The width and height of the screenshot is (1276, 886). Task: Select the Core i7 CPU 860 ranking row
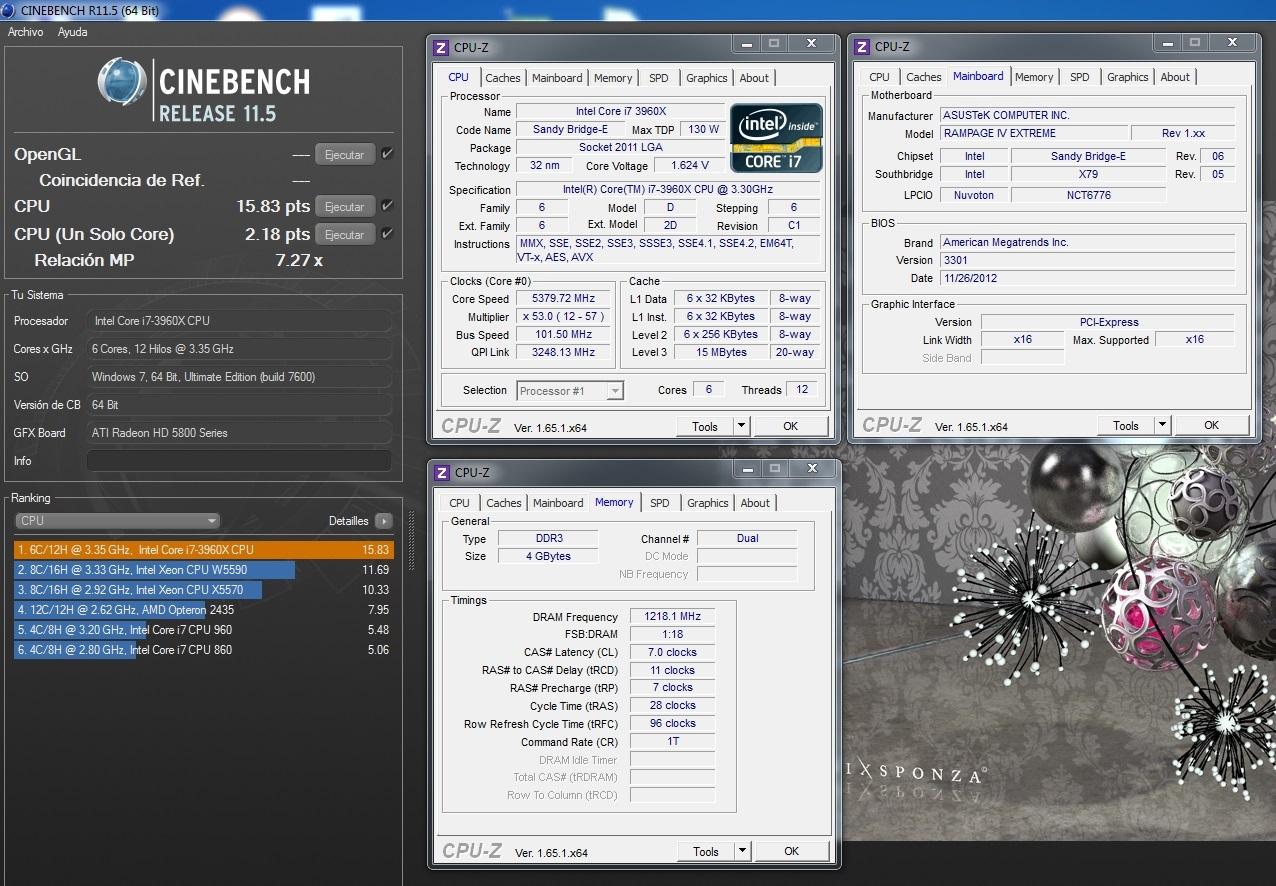point(204,650)
